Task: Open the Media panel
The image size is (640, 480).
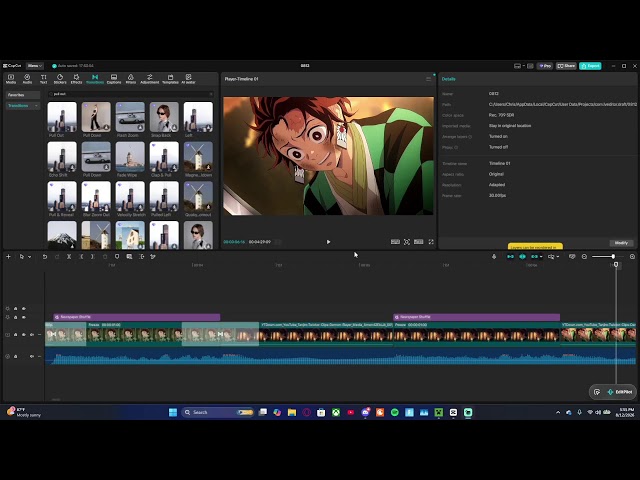Action: (x=11, y=79)
